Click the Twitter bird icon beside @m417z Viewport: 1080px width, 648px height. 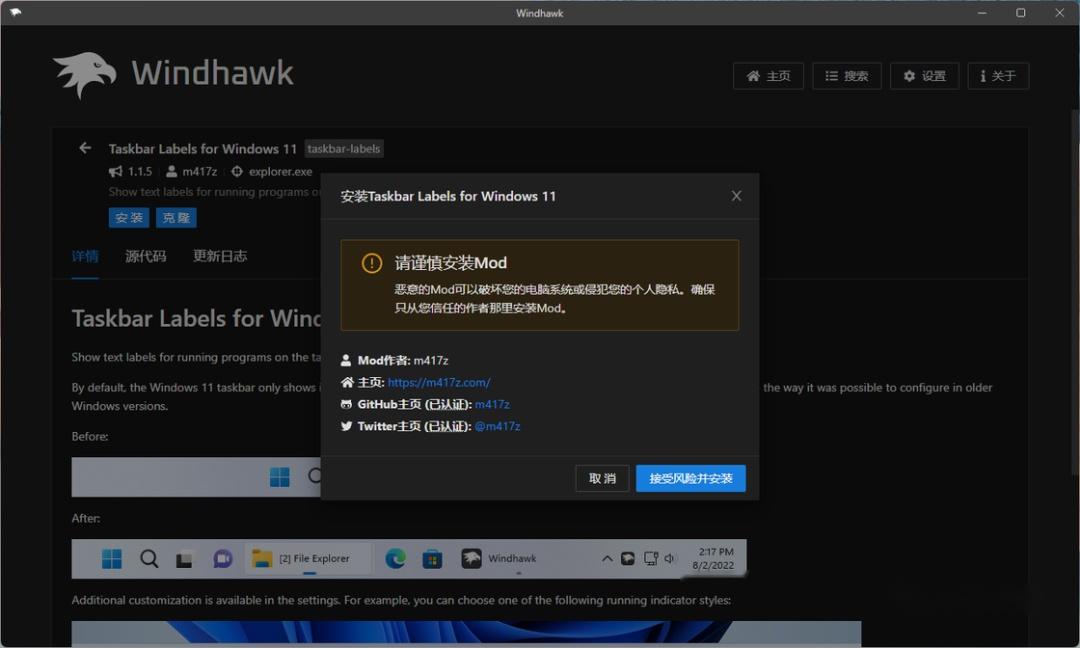pyautogui.click(x=345, y=426)
